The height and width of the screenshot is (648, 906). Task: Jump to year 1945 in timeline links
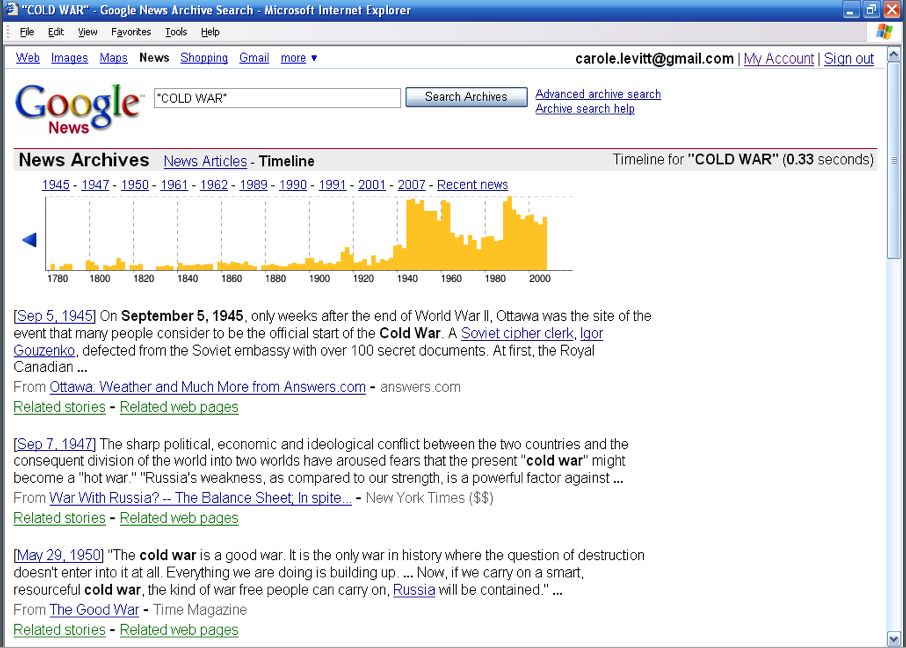point(55,185)
